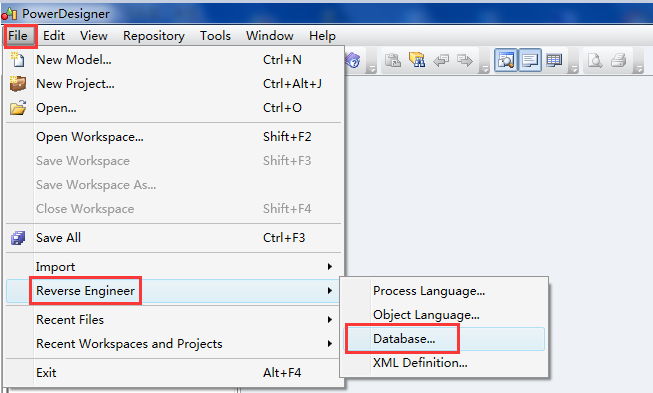Open the View menu
This screenshot has width=653, height=393.
[94, 36]
